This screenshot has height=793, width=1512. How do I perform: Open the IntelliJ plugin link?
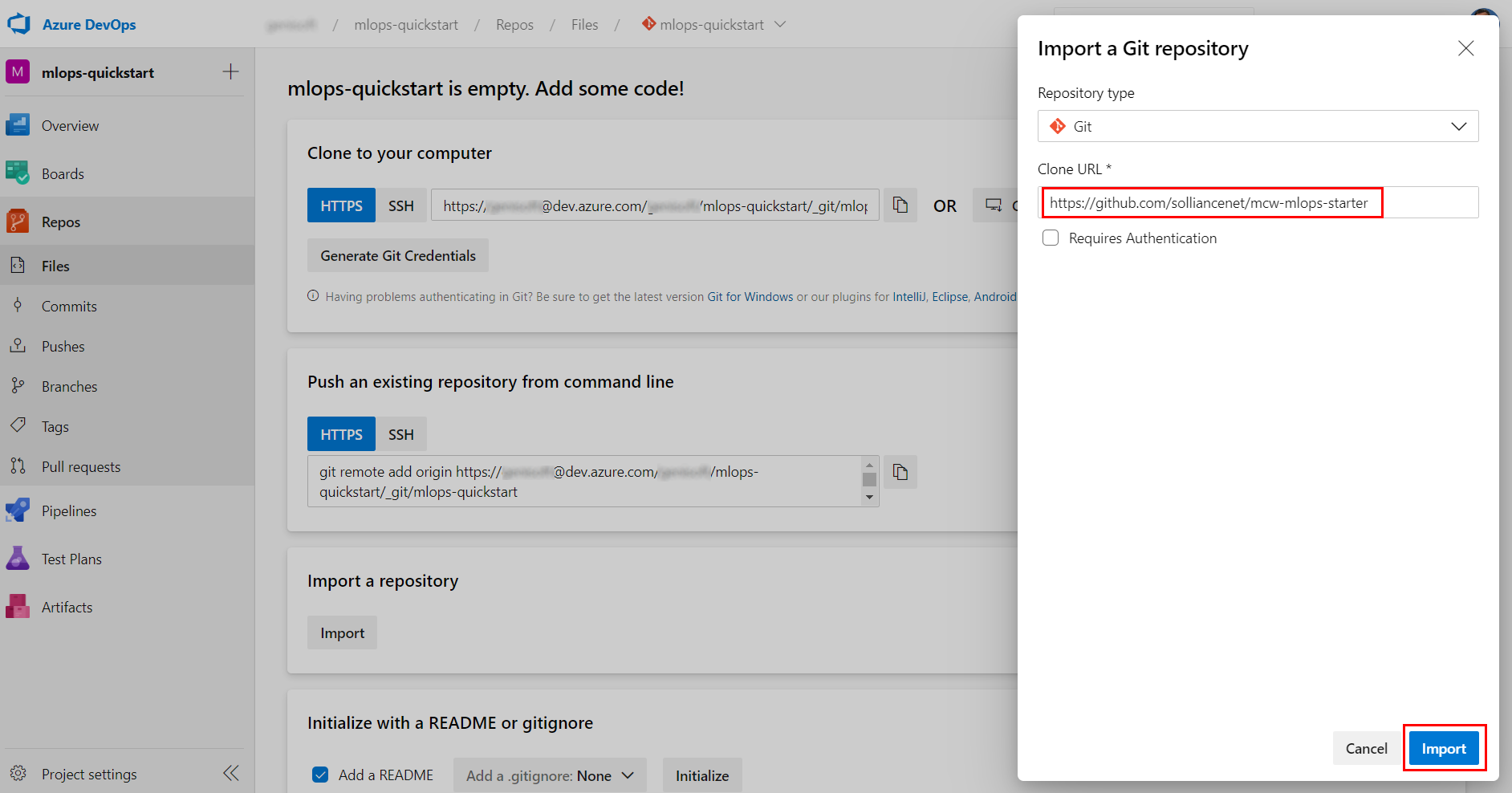pyautogui.click(x=908, y=296)
